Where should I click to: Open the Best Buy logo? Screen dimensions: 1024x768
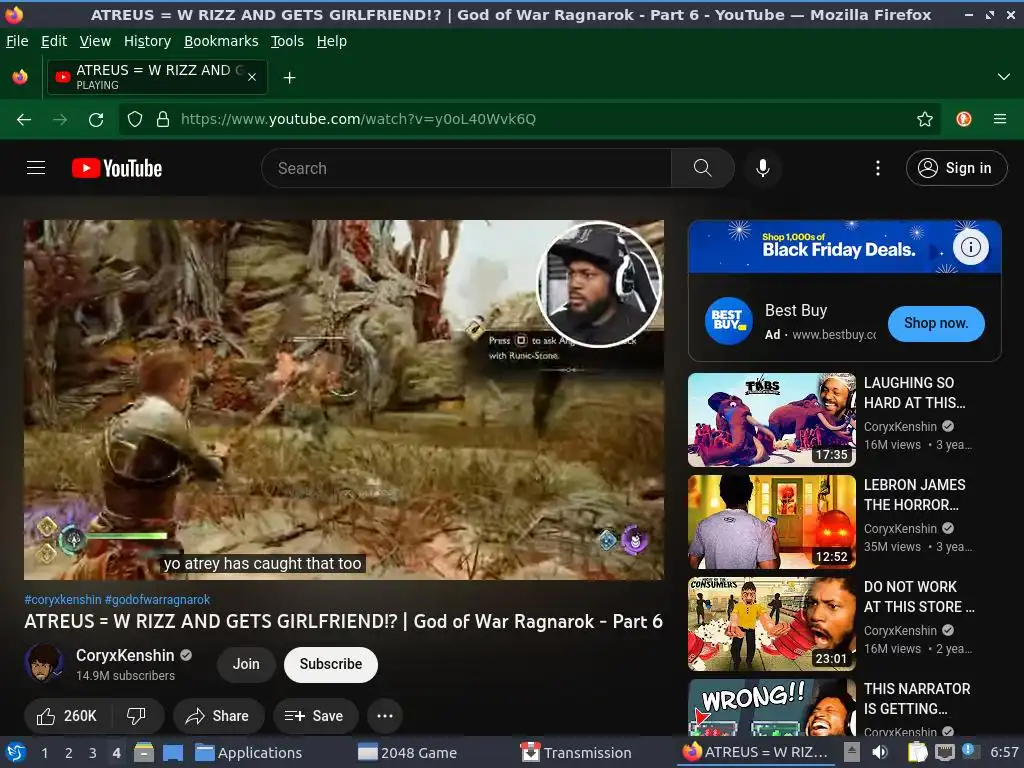pos(728,321)
